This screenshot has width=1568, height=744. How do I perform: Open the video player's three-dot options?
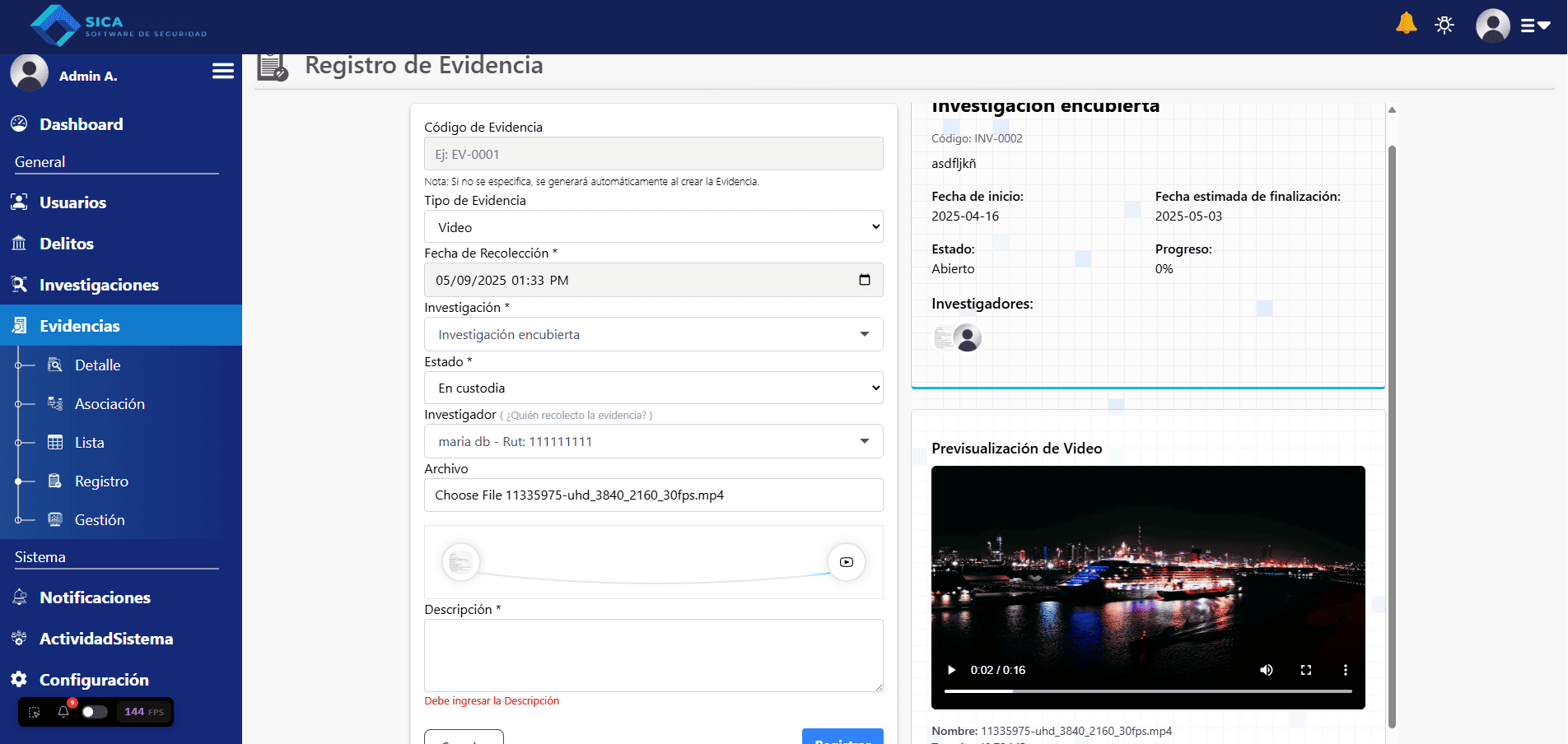pyautogui.click(x=1345, y=670)
